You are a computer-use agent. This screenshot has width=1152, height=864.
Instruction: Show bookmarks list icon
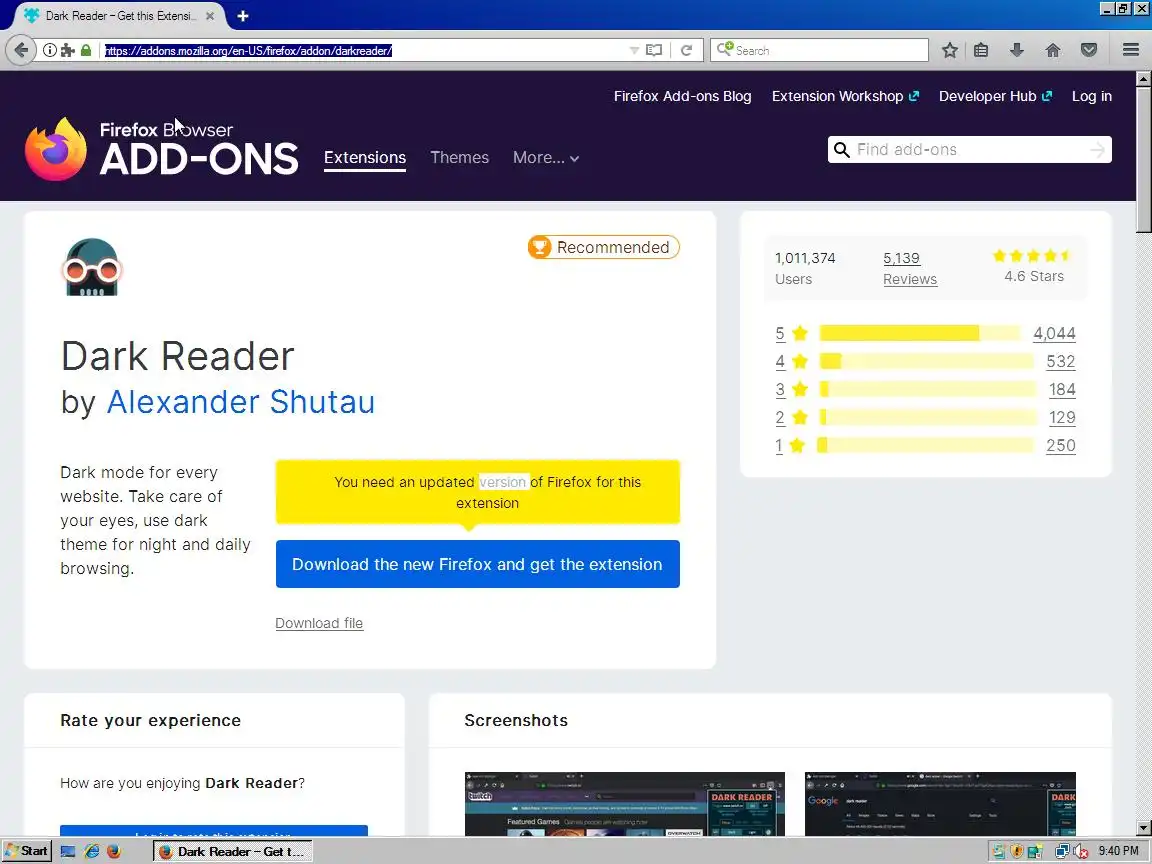point(981,50)
